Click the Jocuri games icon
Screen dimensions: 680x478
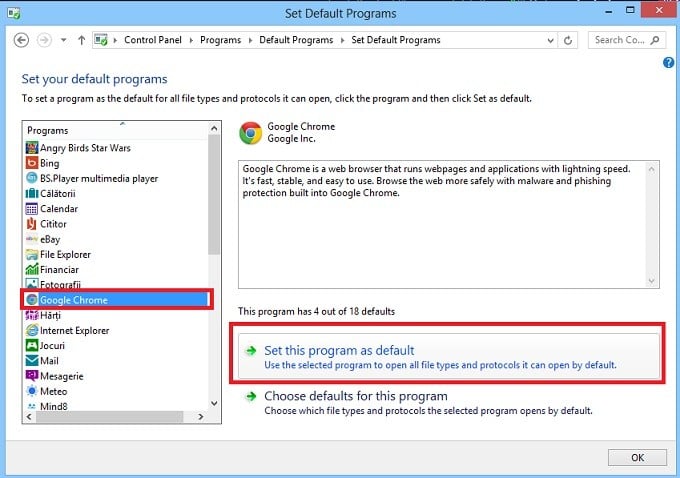32,346
